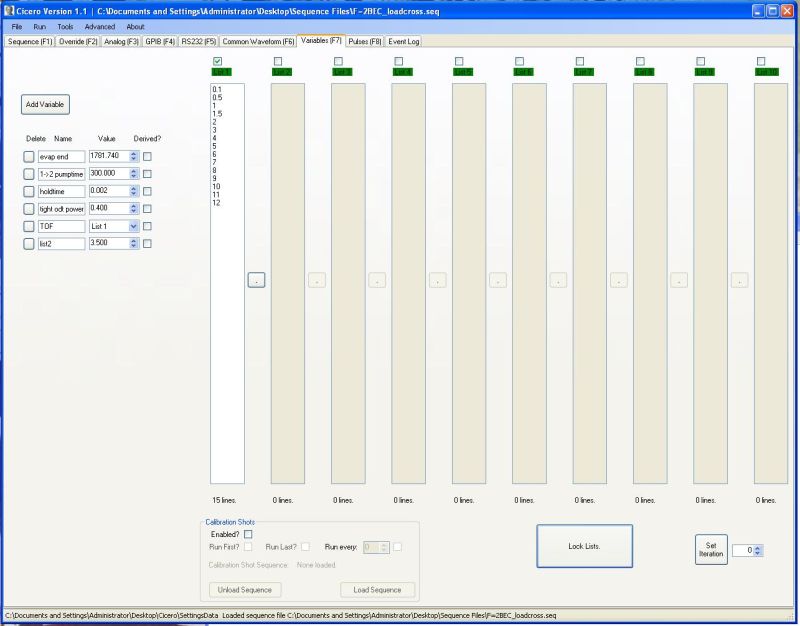800x626 pixels.
Task: Switch to the Analog (F3) tab
Action: click(121, 41)
